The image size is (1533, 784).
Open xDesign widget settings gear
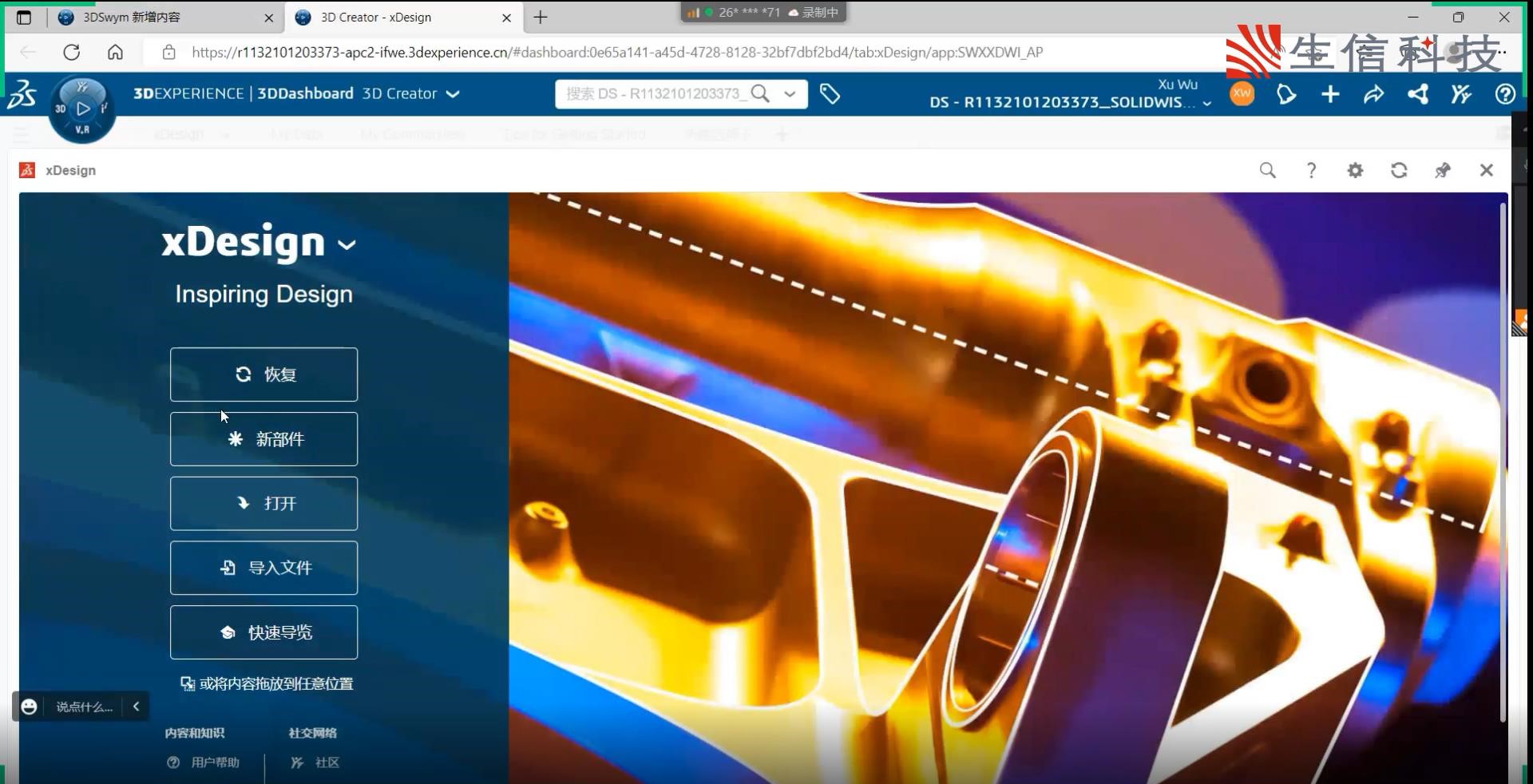(x=1355, y=170)
